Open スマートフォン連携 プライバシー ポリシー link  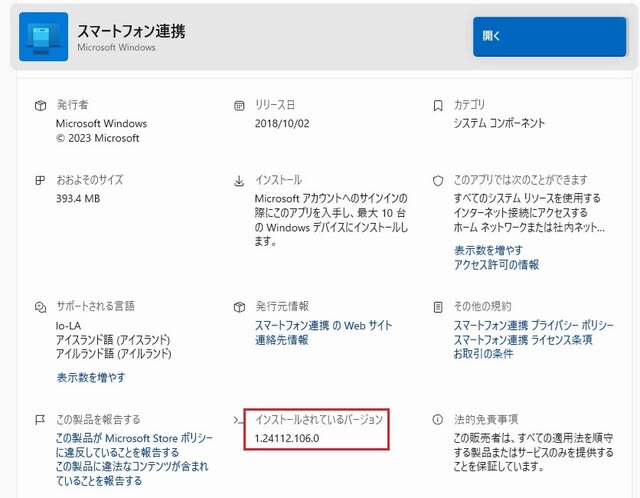pos(533,325)
